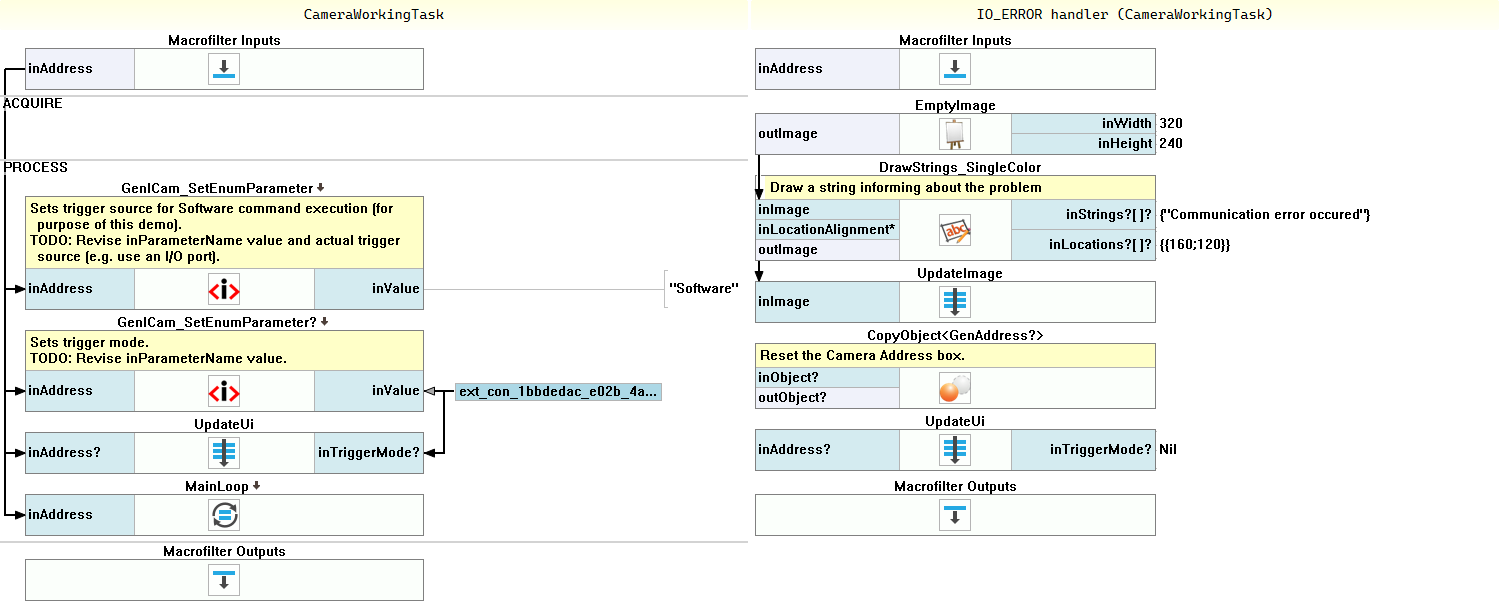Expand the MainLoop macrofilter arrow
Viewport: 1500px width, 606px height.
pyautogui.click(x=257, y=486)
